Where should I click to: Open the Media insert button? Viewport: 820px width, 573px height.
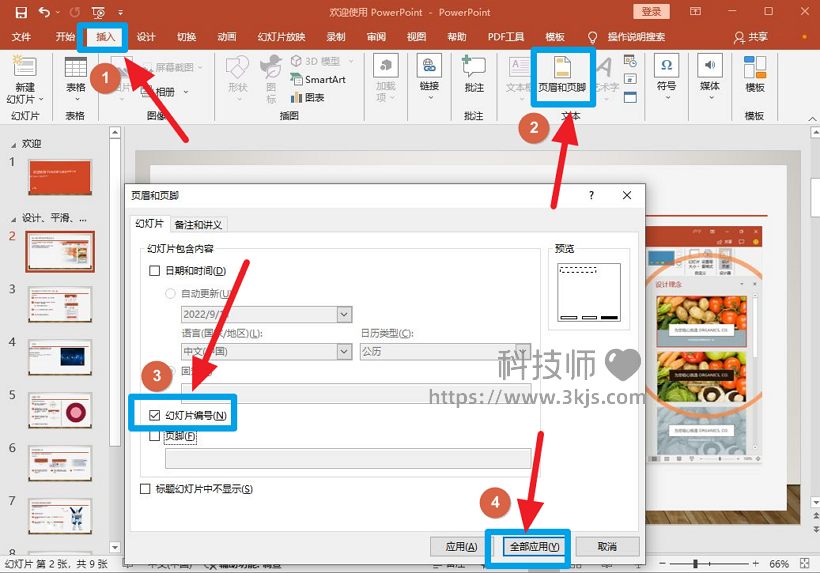pyautogui.click(x=710, y=76)
